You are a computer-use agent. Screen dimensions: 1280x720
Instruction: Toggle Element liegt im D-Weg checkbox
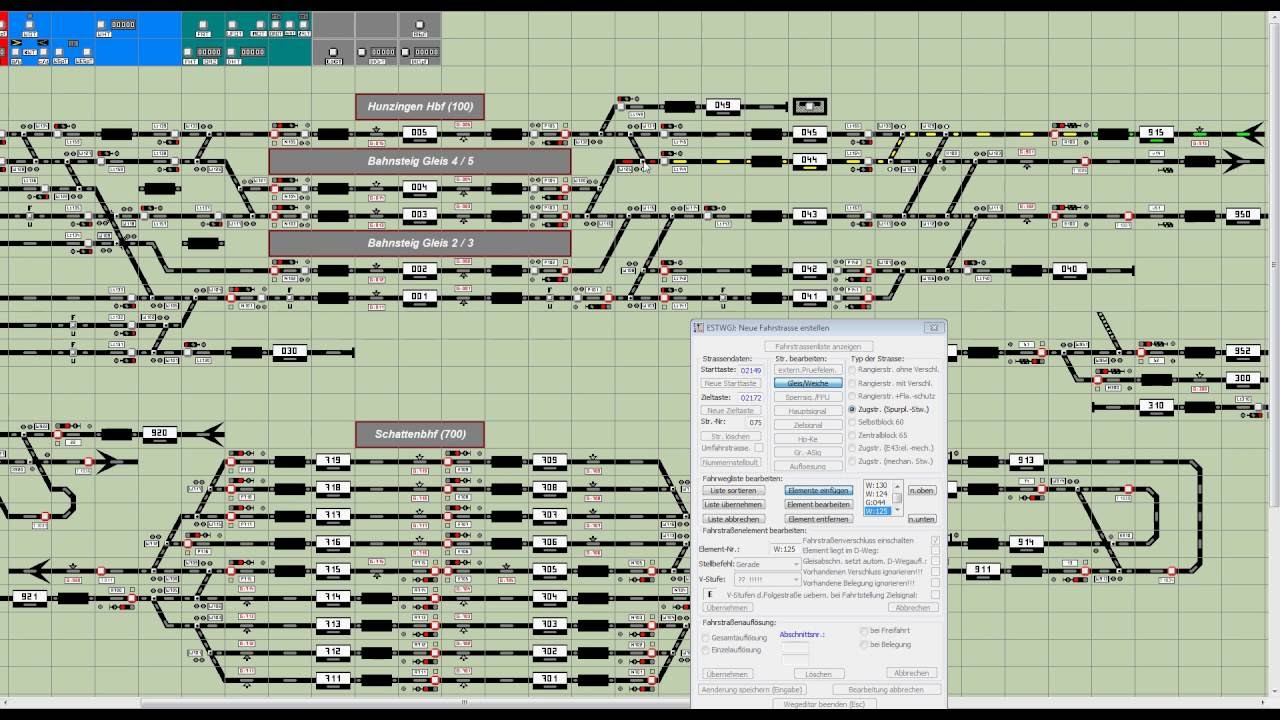click(935, 551)
